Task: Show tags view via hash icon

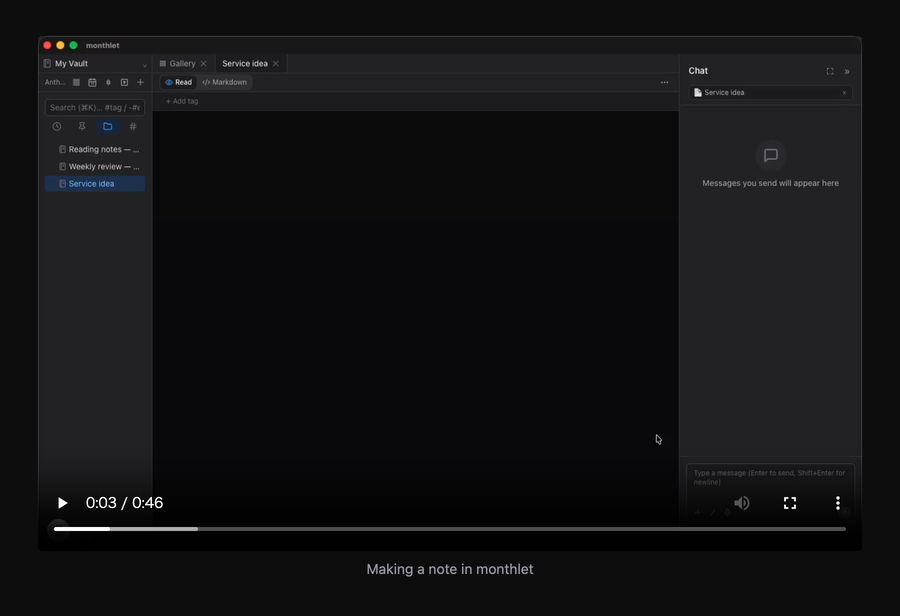Action: click(x=133, y=126)
